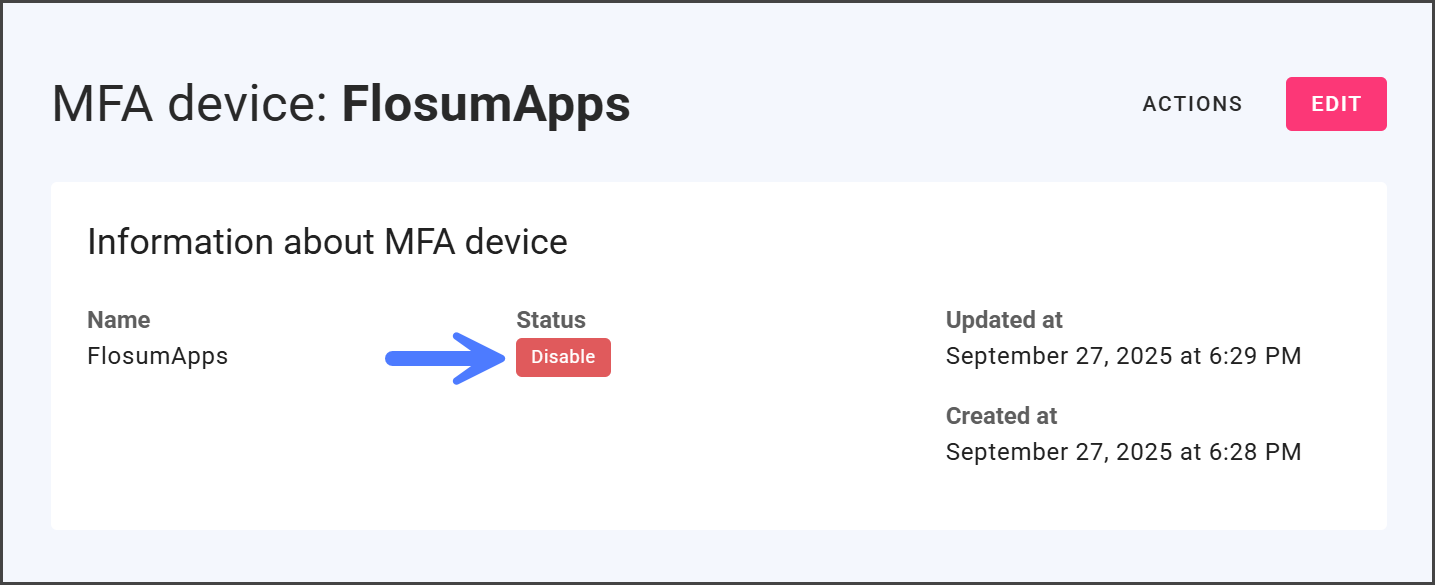Click "MFA device:" in the page title
Image resolution: width=1435 pixels, height=585 pixels.
click(x=190, y=104)
